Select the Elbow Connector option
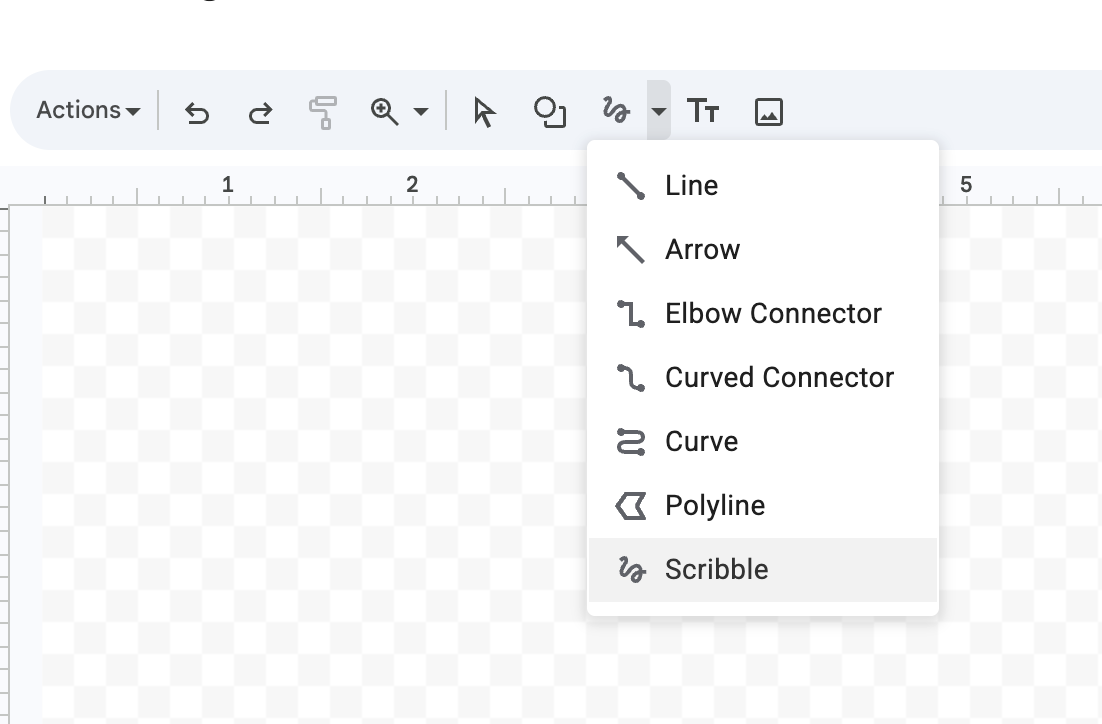The width and height of the screenshot is (1102, 724). point(773,313)
